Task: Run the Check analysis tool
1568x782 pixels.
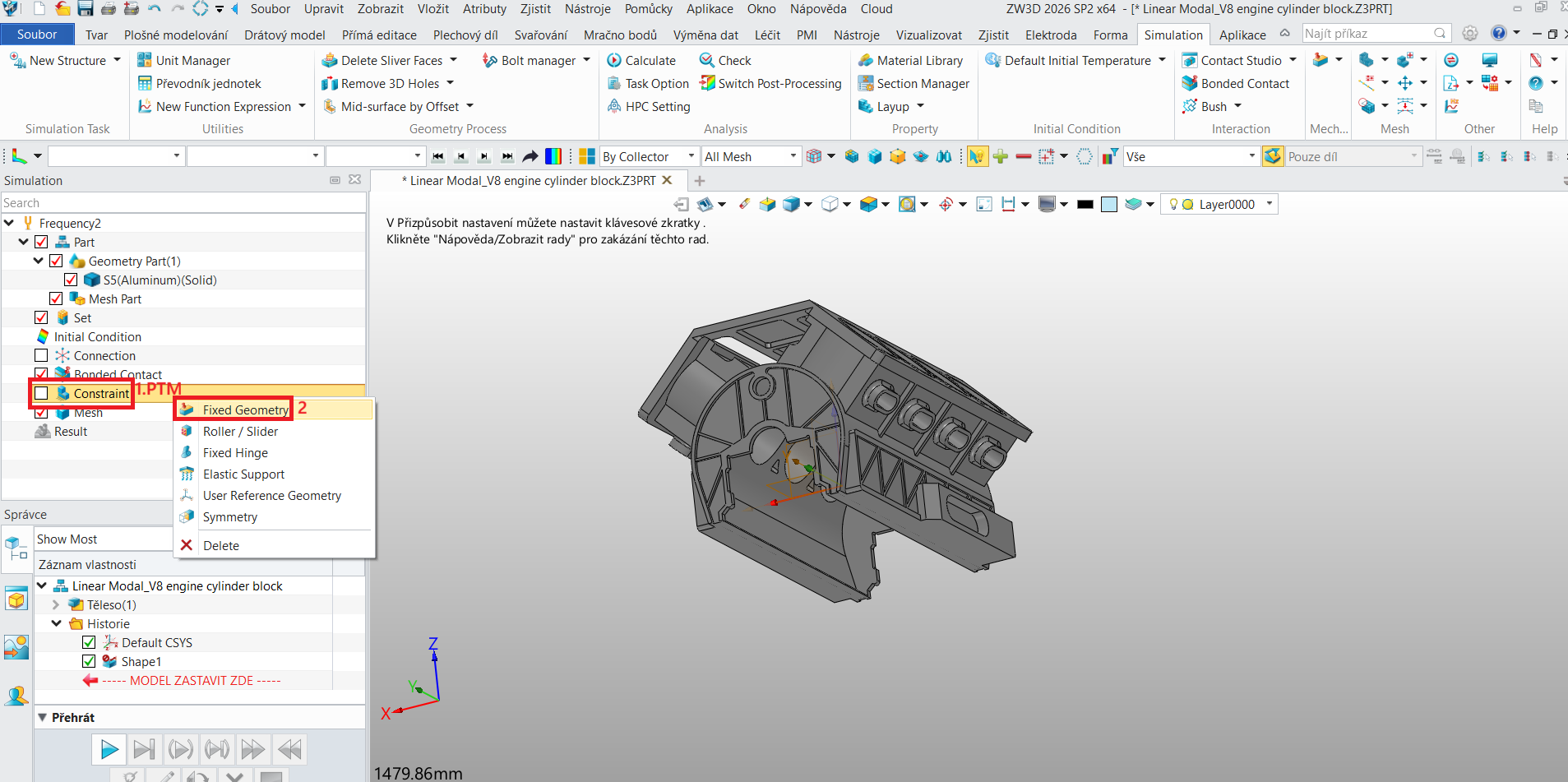Action: [x=724, y=60]
